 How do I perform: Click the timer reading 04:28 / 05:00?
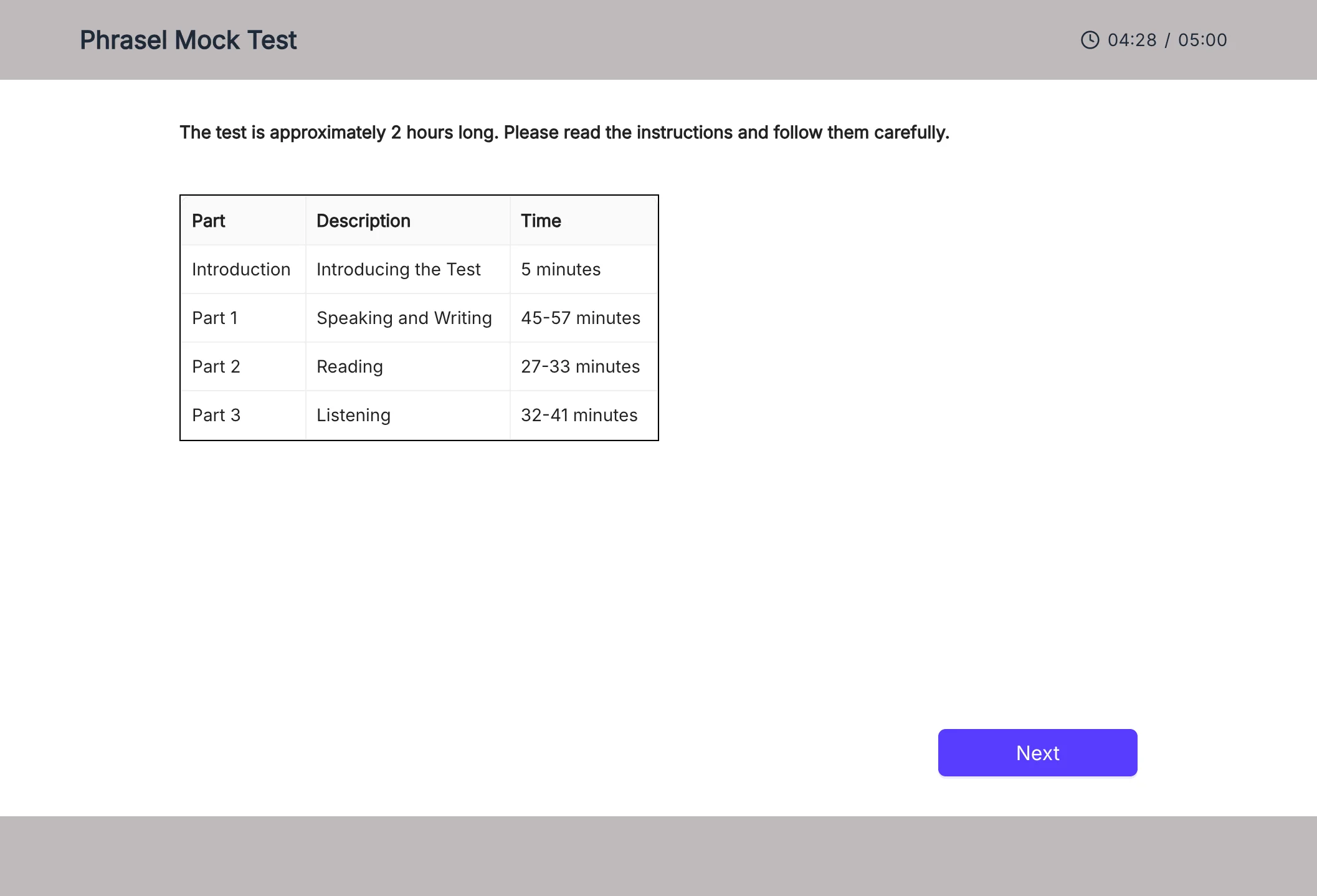[1167, 40]
